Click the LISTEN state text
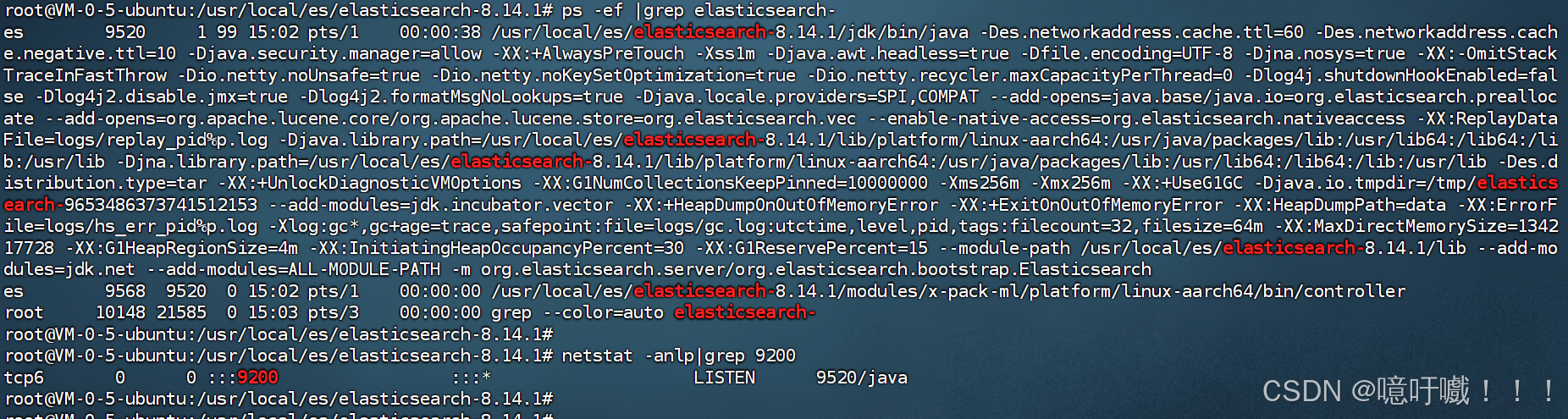1568x419 pixels. pos(725,378)
